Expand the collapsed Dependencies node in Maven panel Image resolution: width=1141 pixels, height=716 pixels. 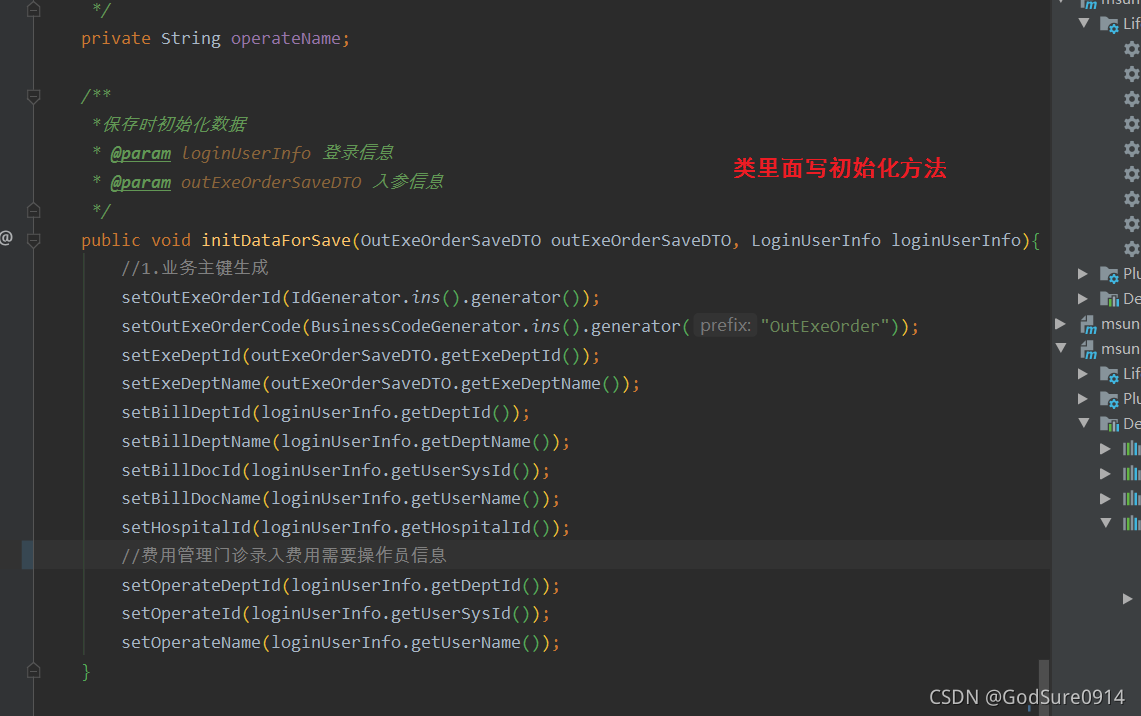(x=1083, y=298)
